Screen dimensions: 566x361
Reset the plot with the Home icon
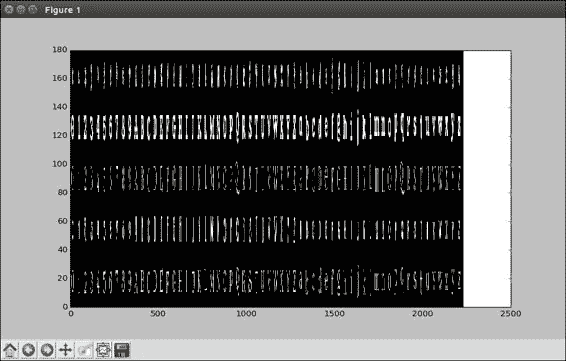[x=10, y=350]
